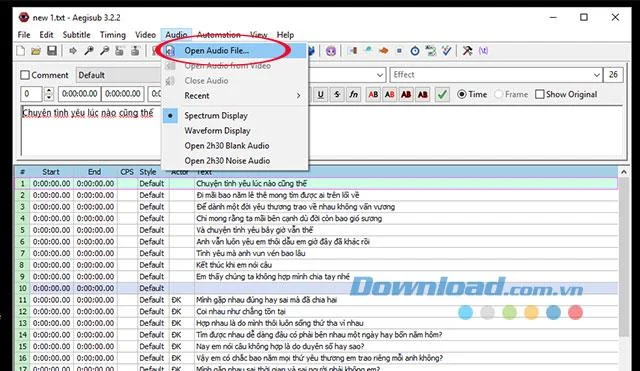This screenshot has height=371, width=640.
Task: Open the Help menu
Action: [x=285, y=35]
